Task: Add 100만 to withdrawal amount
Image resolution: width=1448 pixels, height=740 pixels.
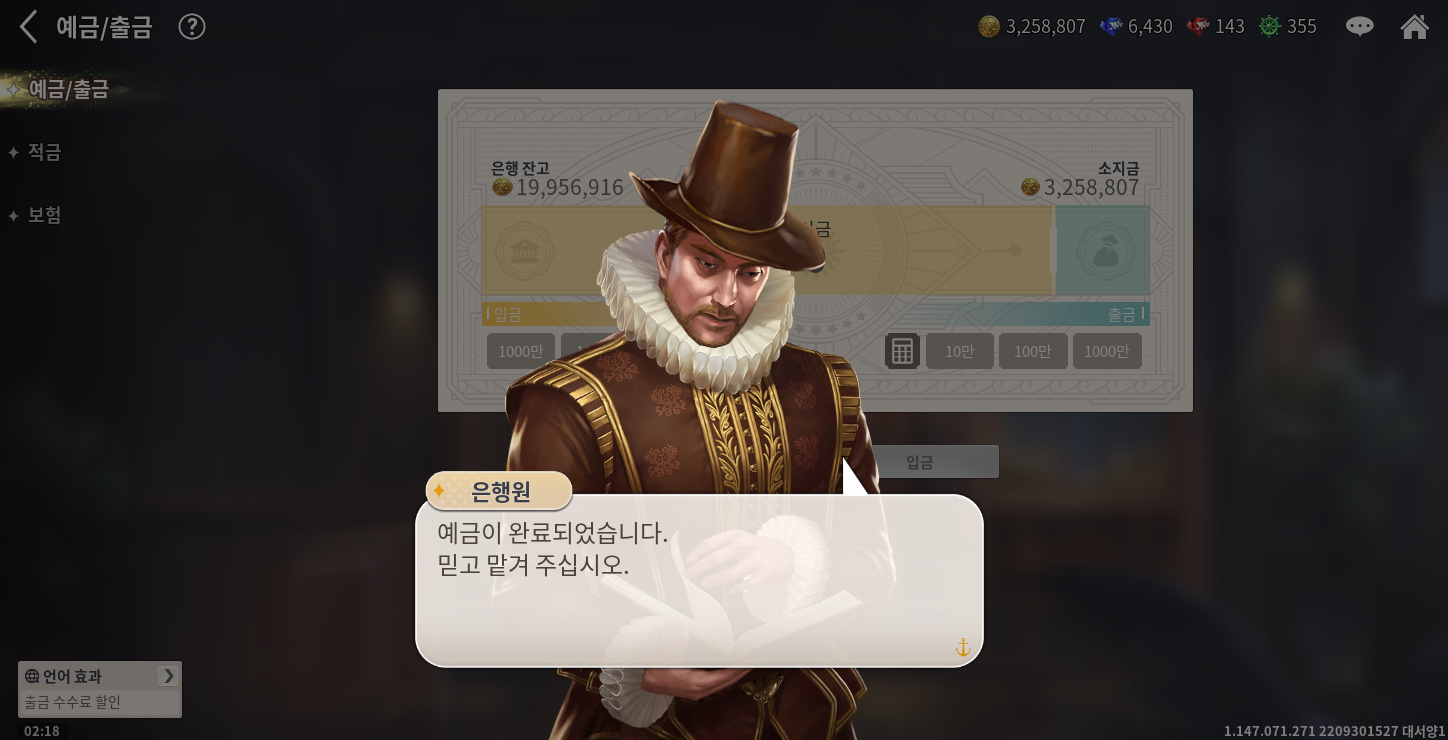Action: [1033, 351]
